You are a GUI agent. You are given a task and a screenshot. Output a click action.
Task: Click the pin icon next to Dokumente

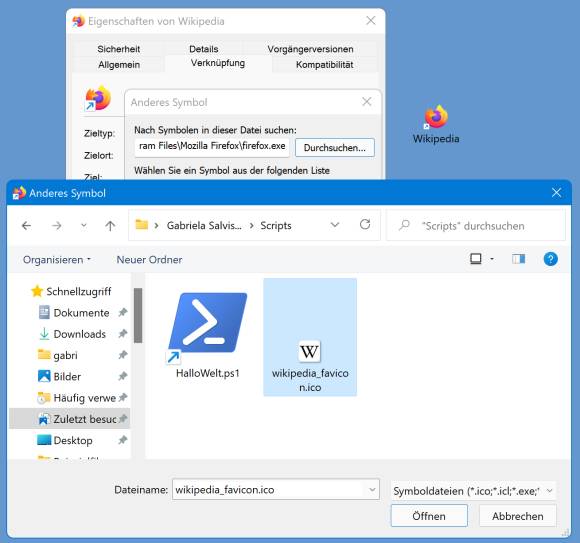pos(123,313)
